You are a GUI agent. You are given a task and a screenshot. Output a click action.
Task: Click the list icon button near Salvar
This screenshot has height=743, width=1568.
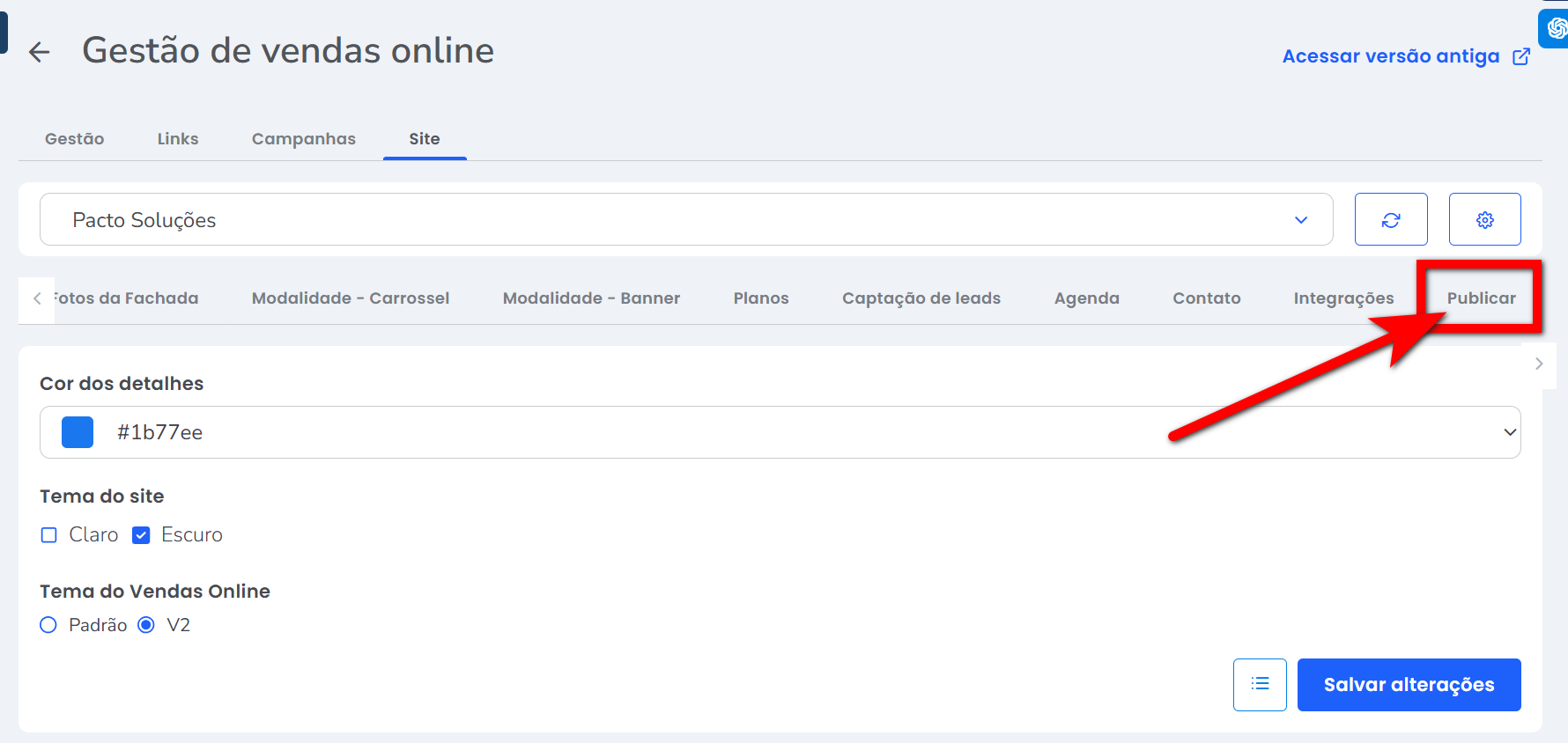[x=1260, y=684]
